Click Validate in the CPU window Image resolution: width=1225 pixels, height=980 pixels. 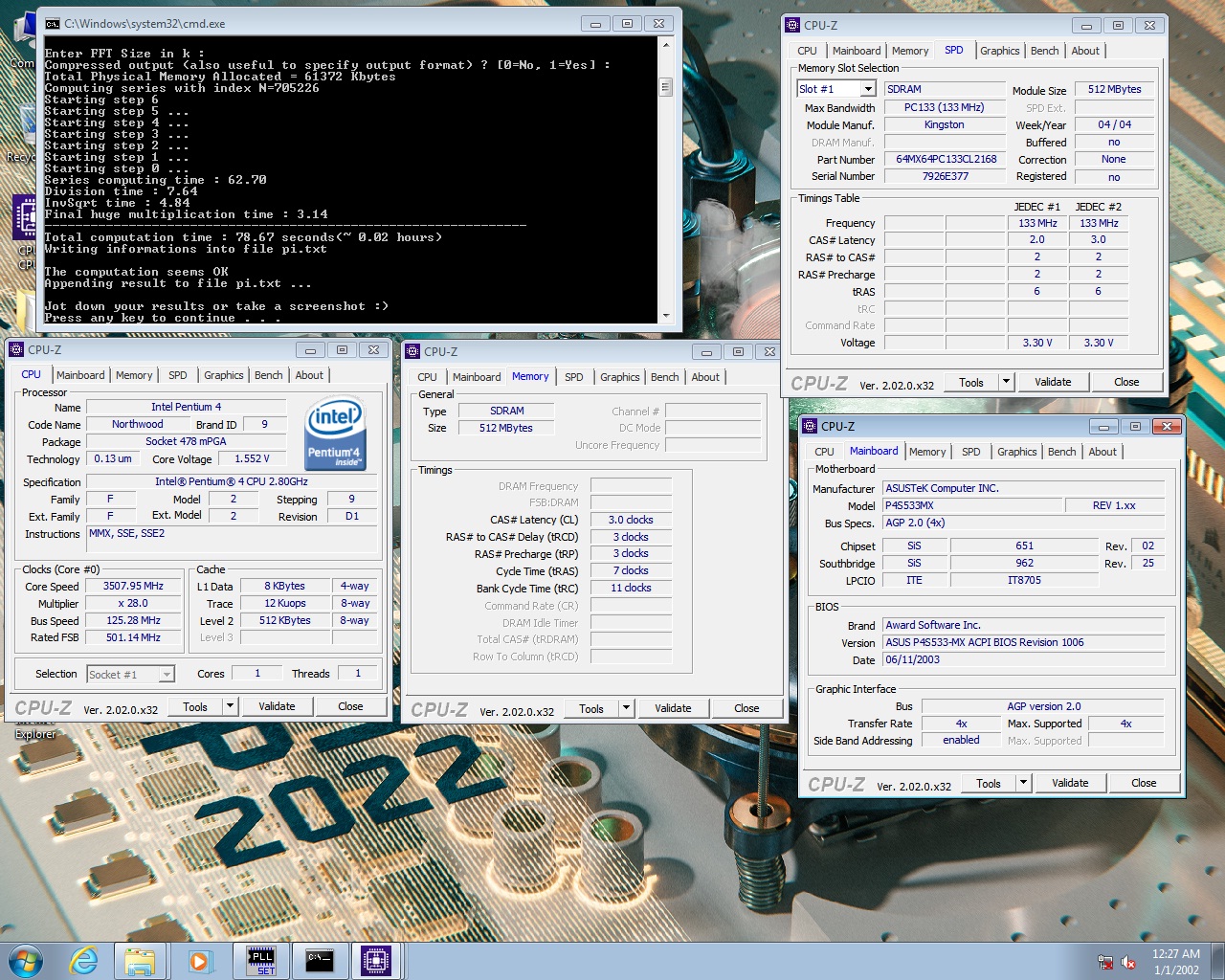click(x=277, y=706)
